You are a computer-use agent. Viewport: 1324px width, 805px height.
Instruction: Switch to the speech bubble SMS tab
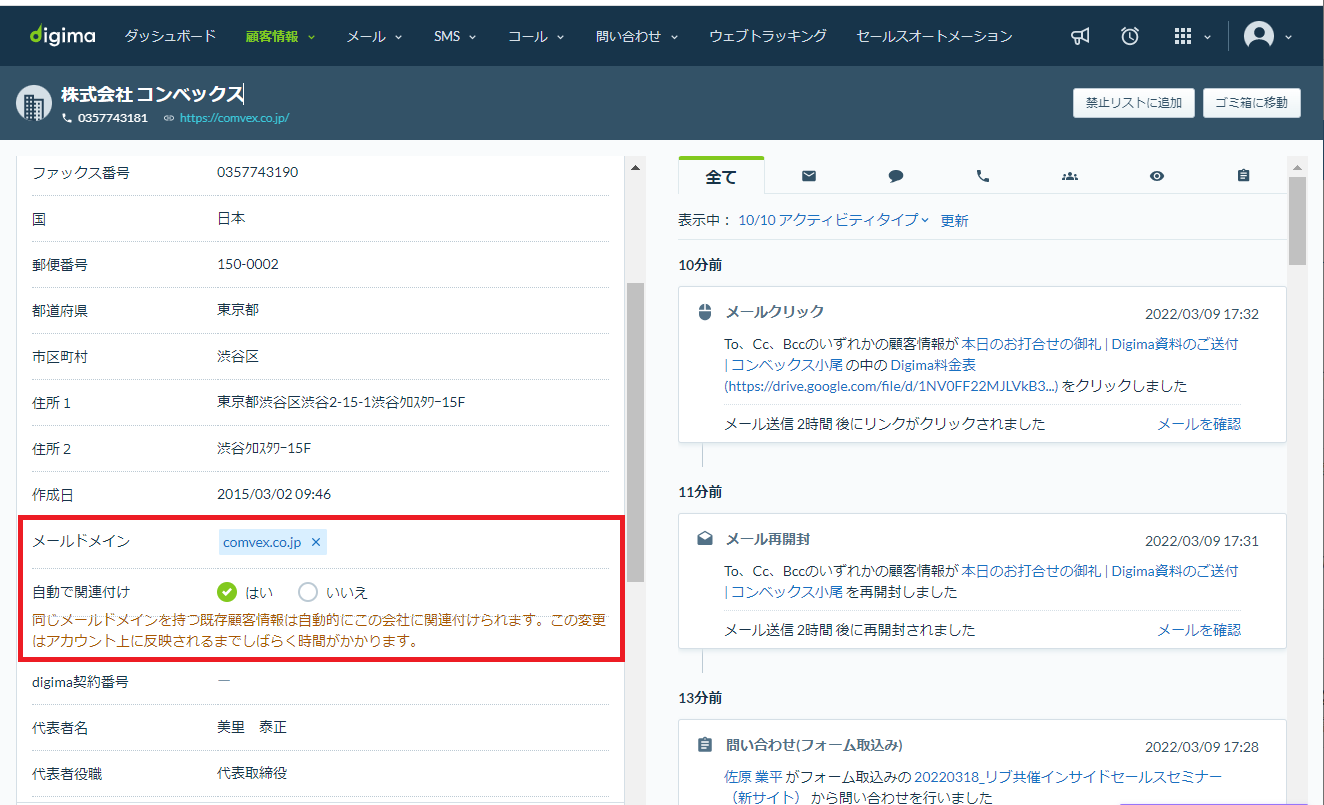tap(896, 176)
